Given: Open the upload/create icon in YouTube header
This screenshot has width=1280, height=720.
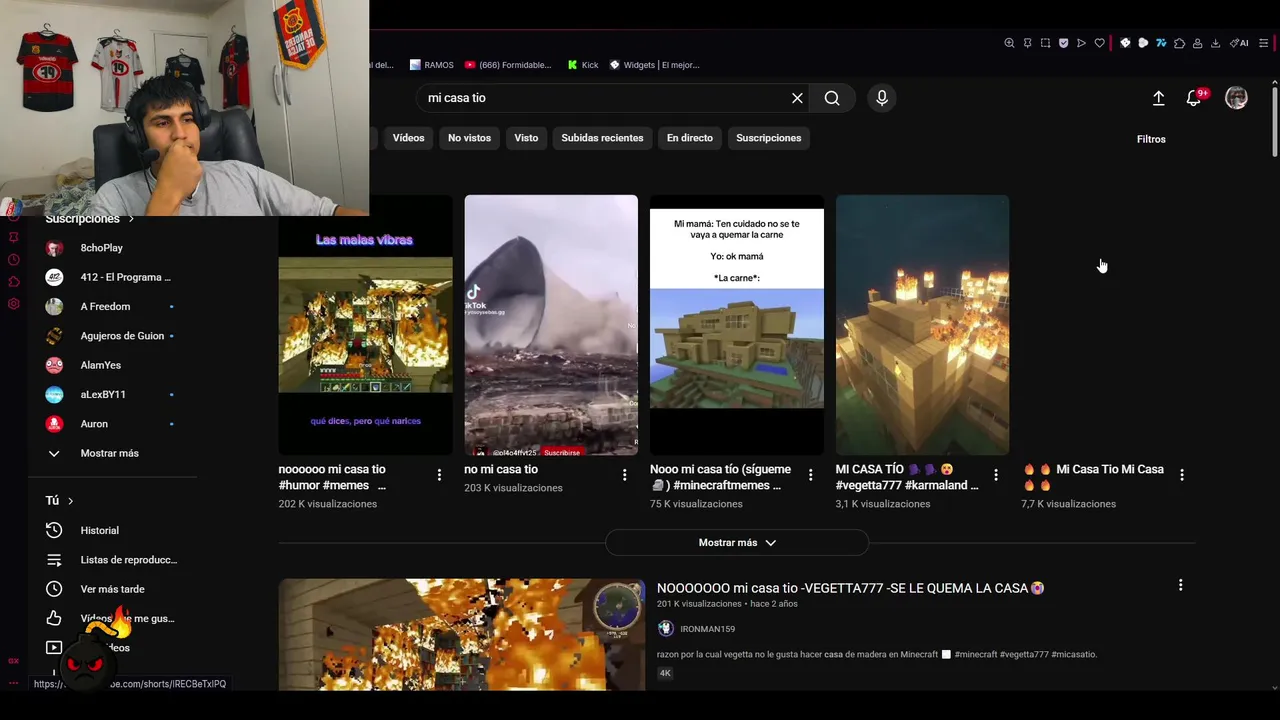Looking at the screenshot, I should [1158, 98].
